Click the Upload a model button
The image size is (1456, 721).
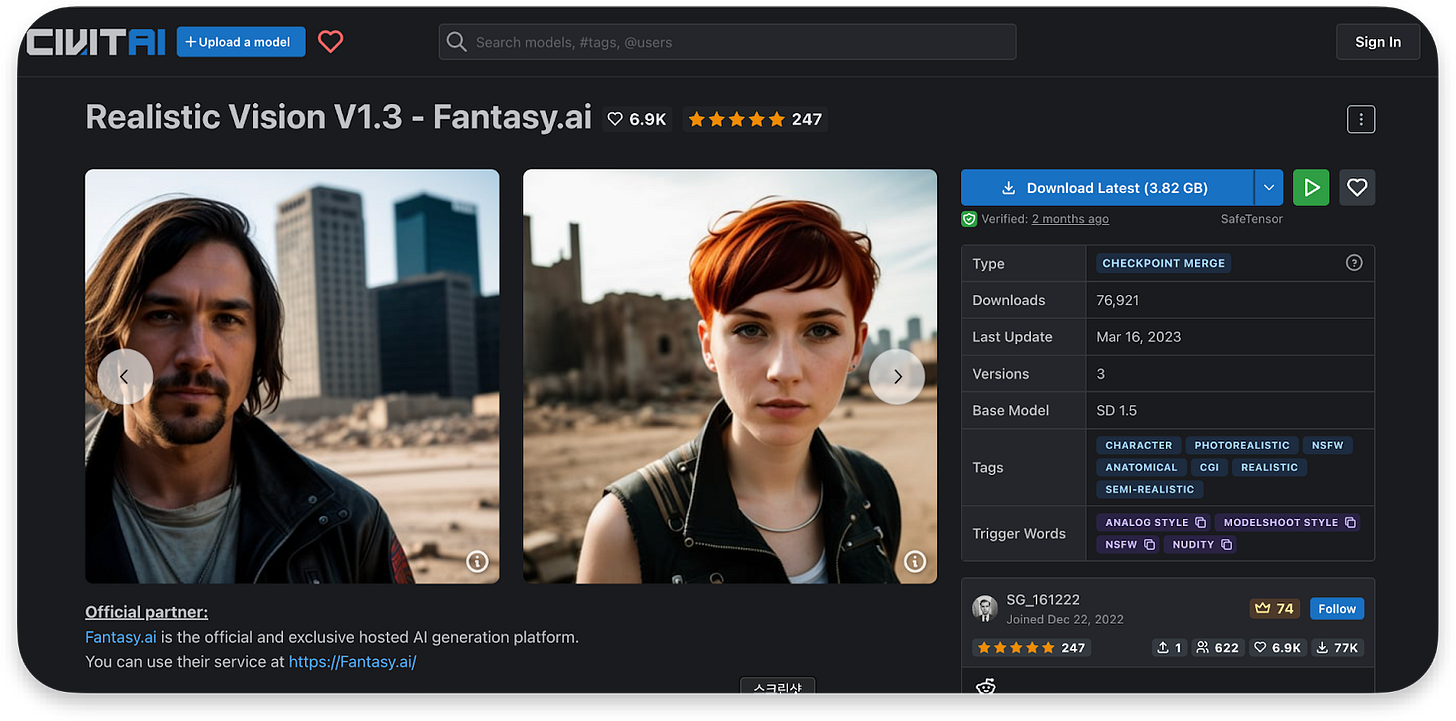coord(241,42)
